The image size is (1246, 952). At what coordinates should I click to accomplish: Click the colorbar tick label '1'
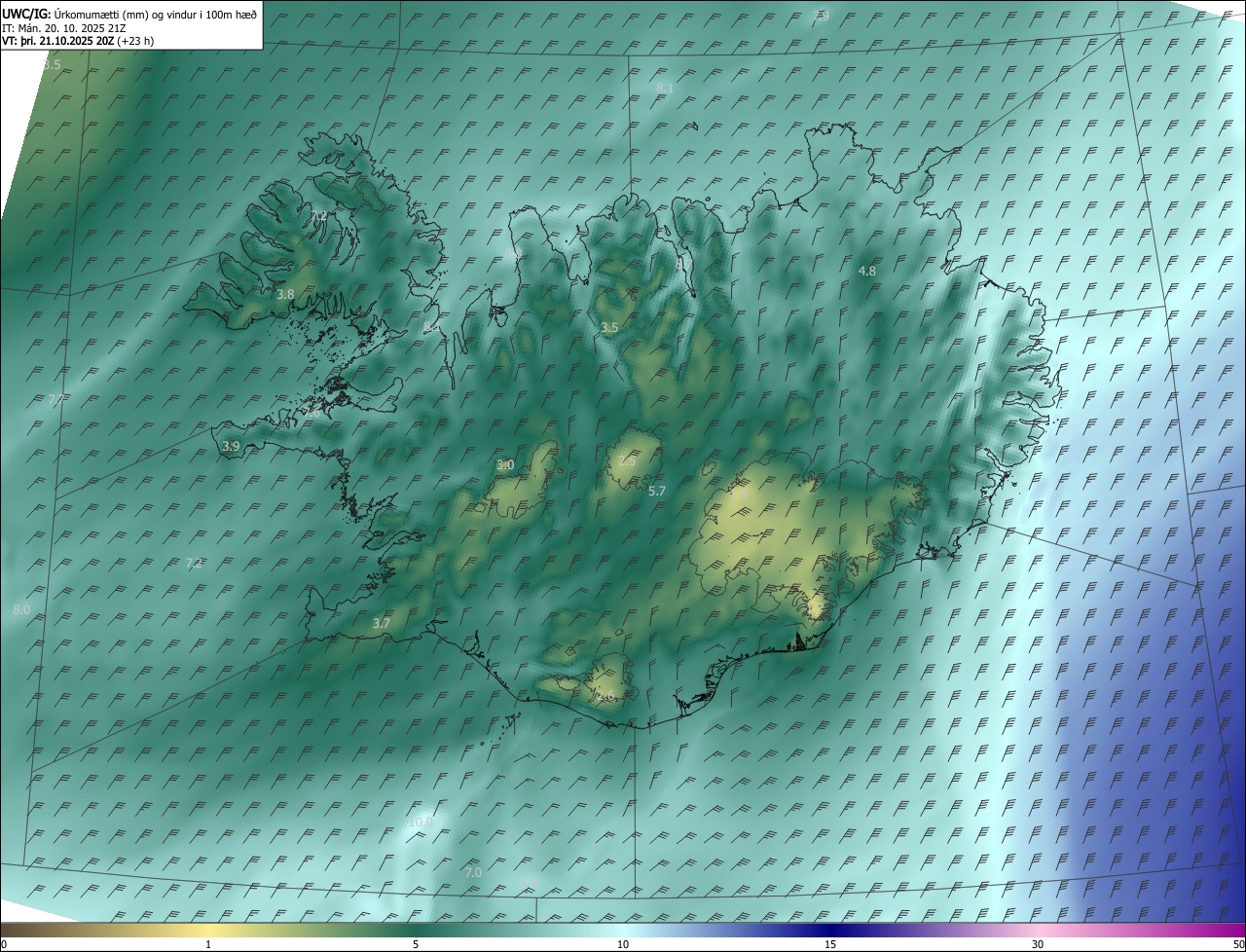208,944
